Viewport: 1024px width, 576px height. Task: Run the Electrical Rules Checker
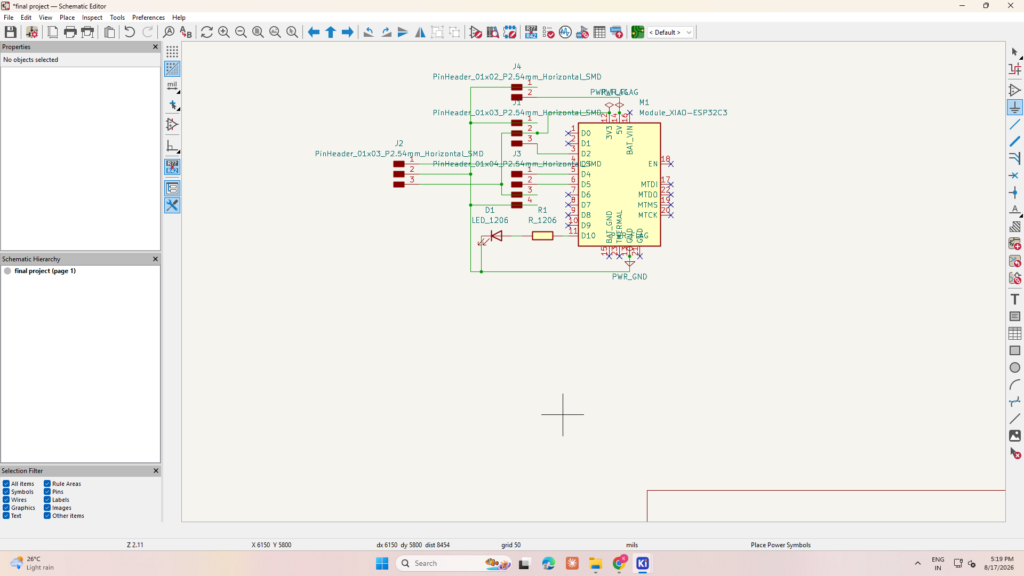click(548, 32)
